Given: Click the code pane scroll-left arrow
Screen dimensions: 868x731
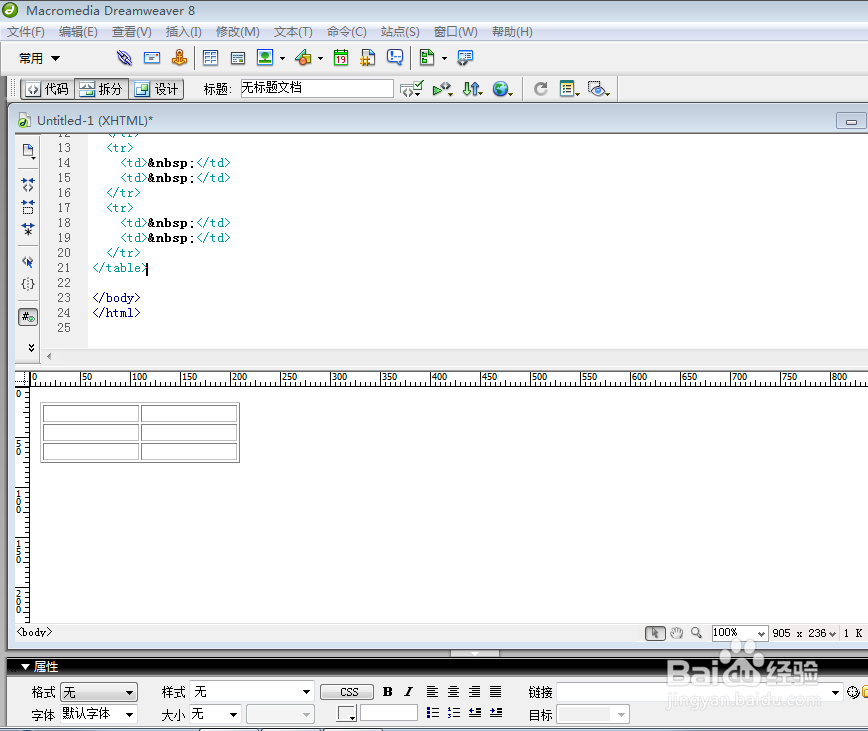Looking at the screenshot, I should (49, 356).
